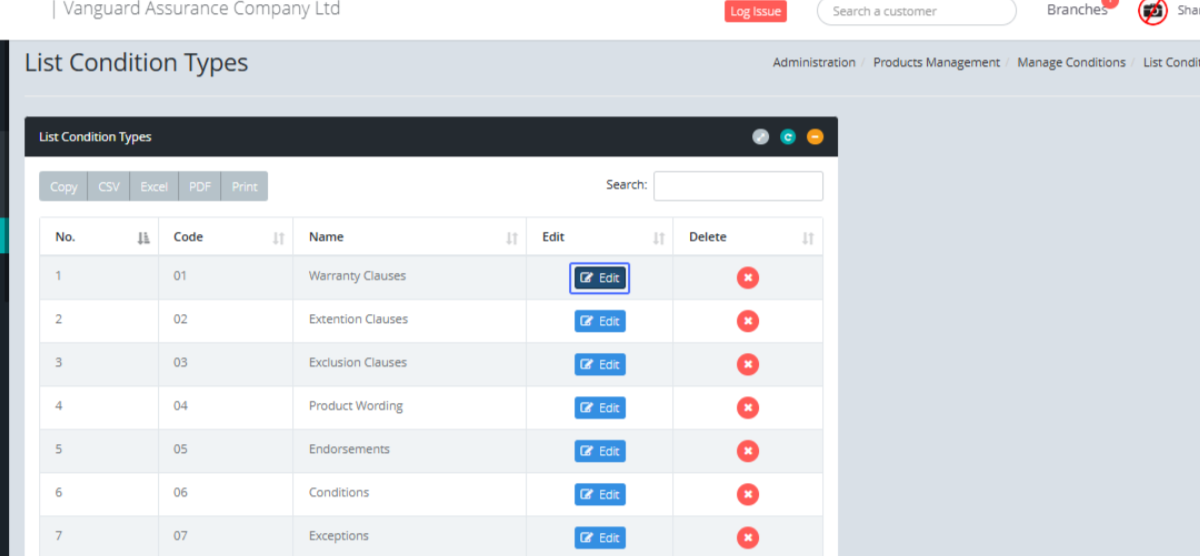
Task: Click the panel expand/fullscreen icon
Action: 761,137
